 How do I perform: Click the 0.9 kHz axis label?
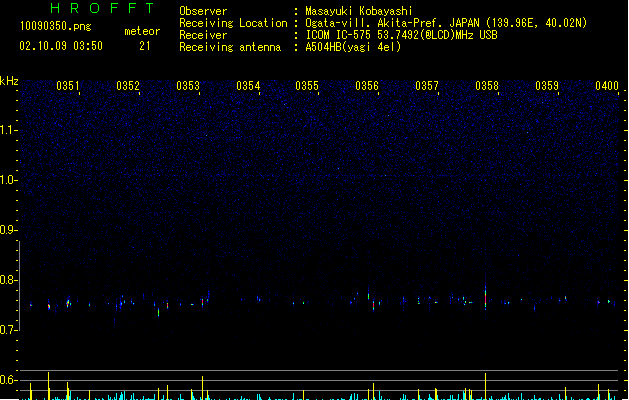pos(9,230)
